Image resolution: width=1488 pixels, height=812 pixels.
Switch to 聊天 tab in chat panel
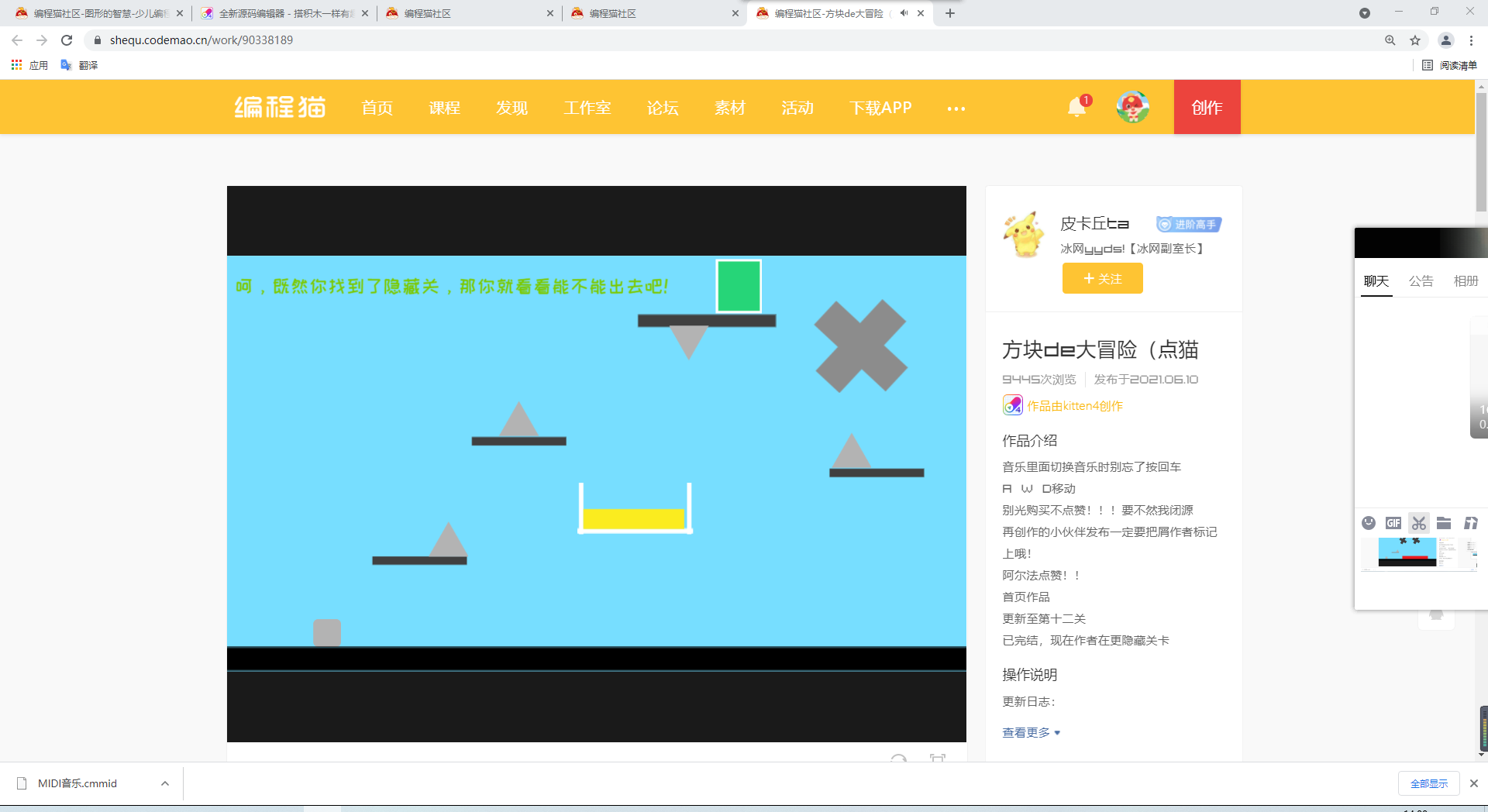[x=1376, y=280]
